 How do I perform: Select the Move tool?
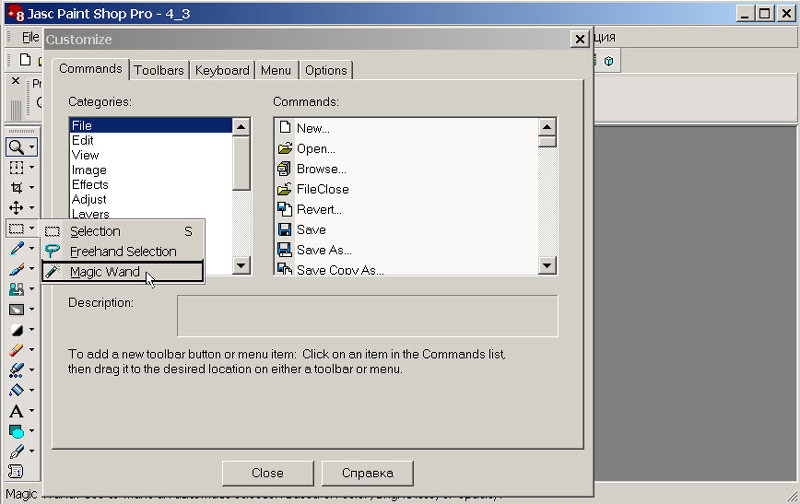pos(16,208)
